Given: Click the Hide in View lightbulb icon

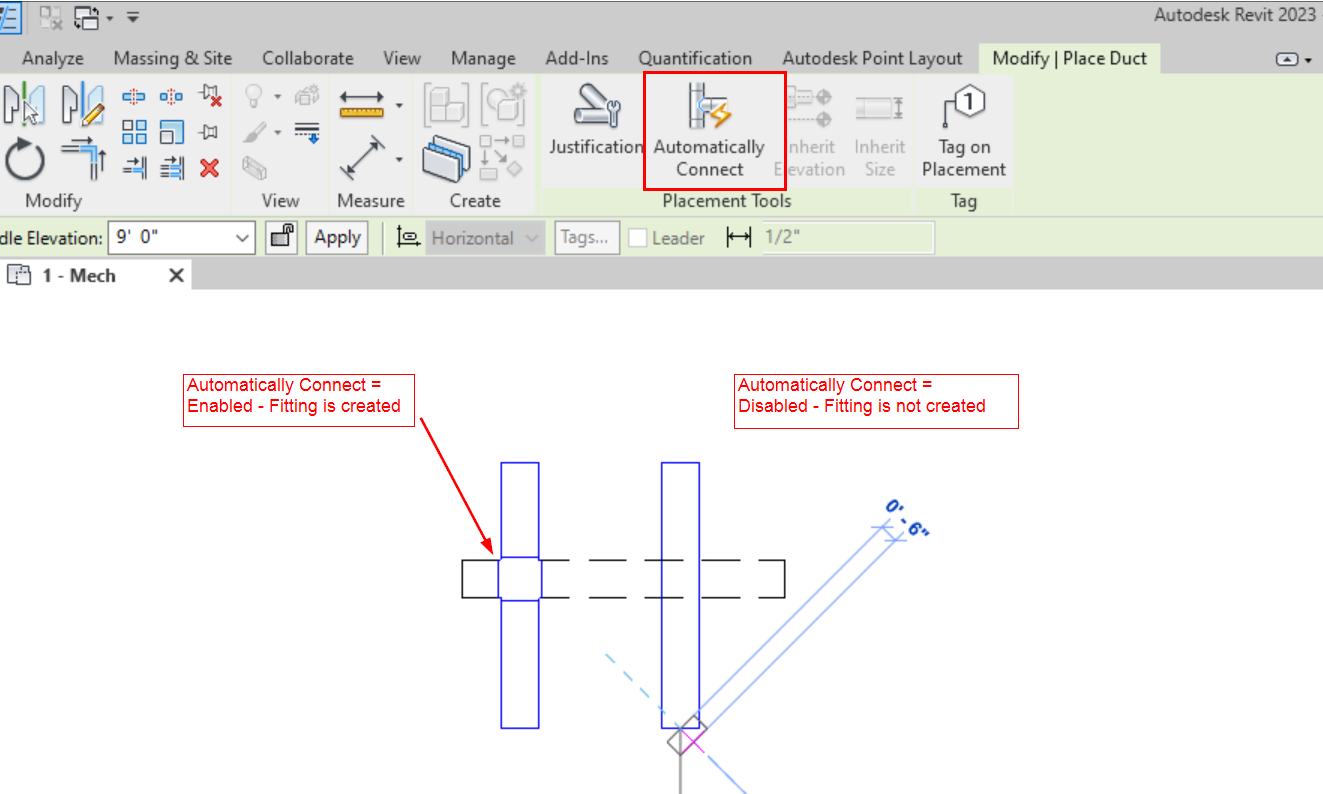Looking at the screenshot, I should coord(255,97).
